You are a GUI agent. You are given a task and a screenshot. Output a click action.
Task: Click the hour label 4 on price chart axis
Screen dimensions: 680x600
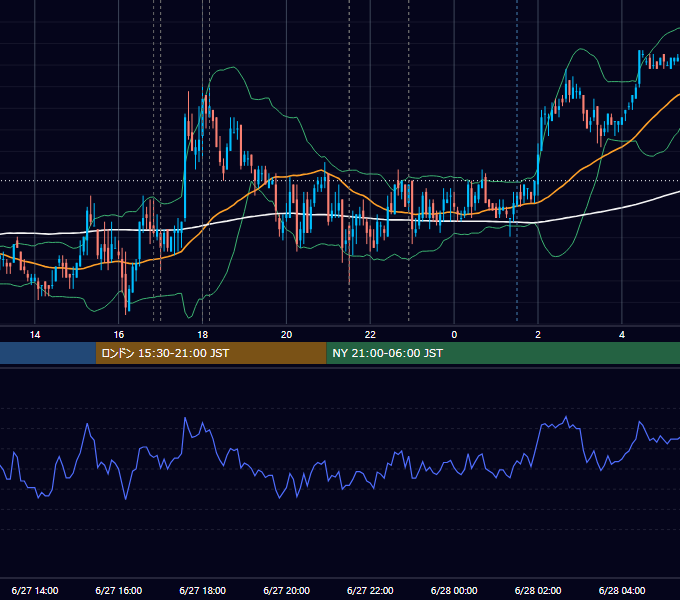coord(622,335)
